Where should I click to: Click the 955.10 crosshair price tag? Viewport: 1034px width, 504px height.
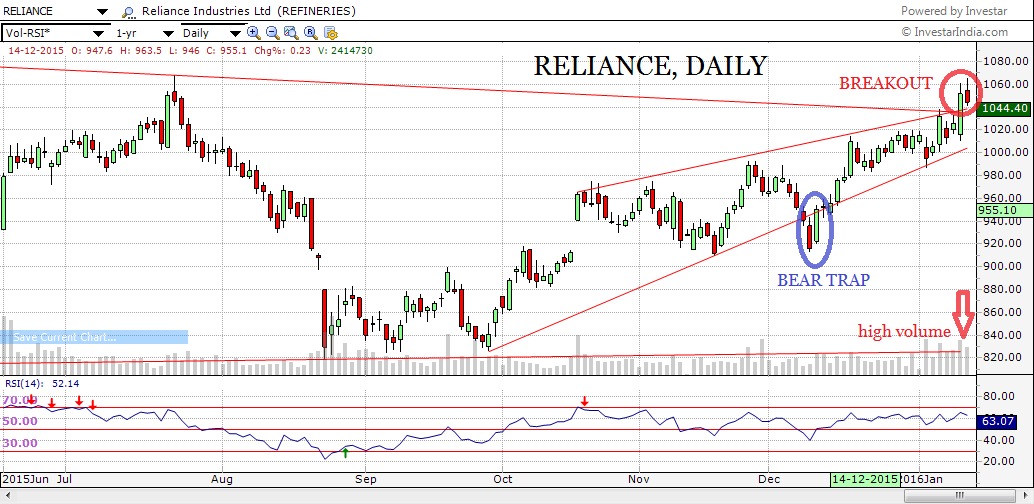1005,210
